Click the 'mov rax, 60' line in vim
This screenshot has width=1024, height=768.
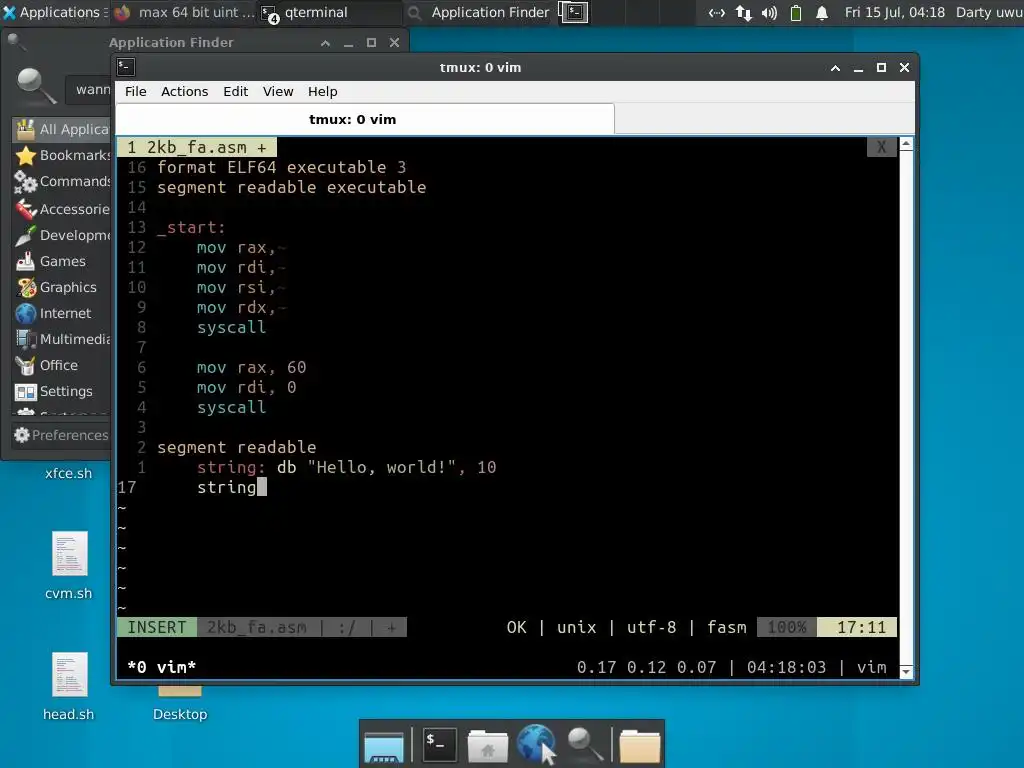tap(251, 367)
